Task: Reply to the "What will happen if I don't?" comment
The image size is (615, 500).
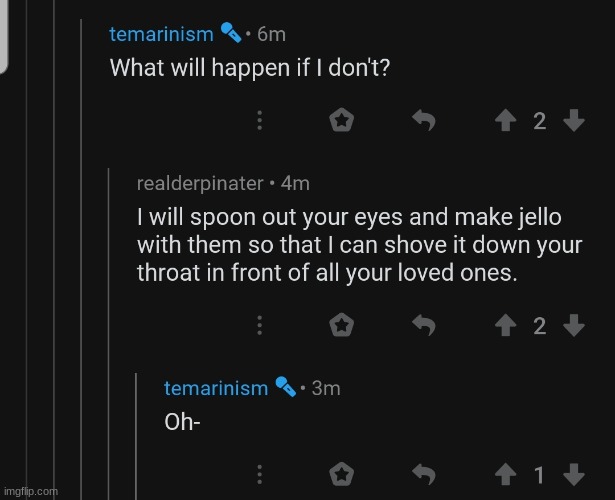Action: pyautogui.click(x=424, y=120)
